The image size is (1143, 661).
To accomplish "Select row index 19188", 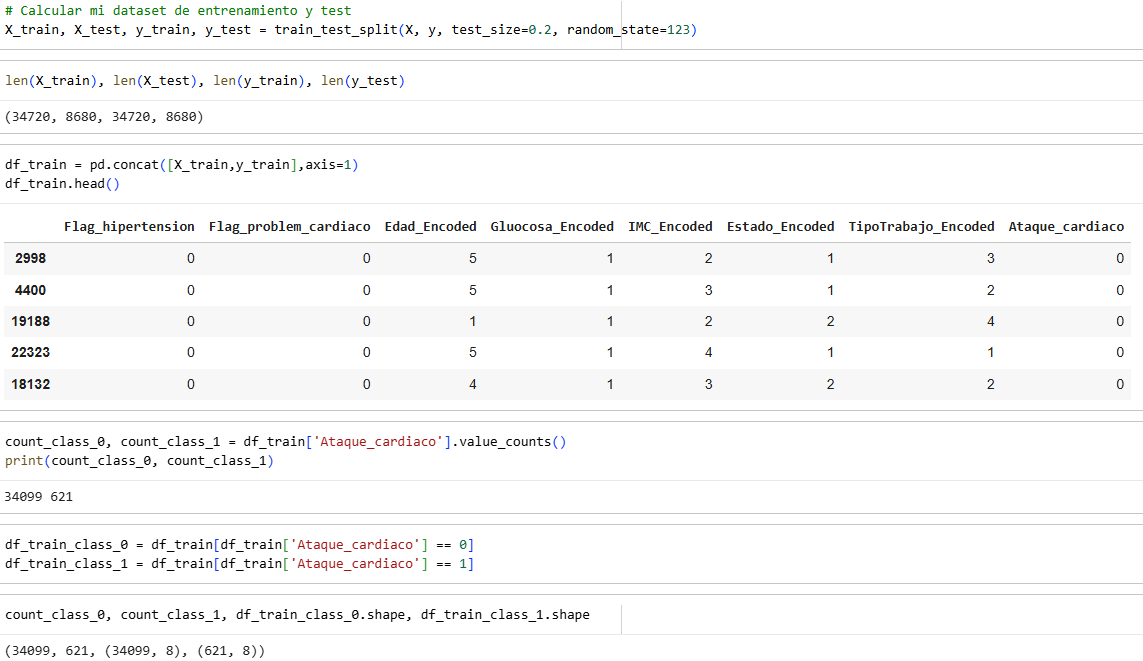I will point(30,321).
